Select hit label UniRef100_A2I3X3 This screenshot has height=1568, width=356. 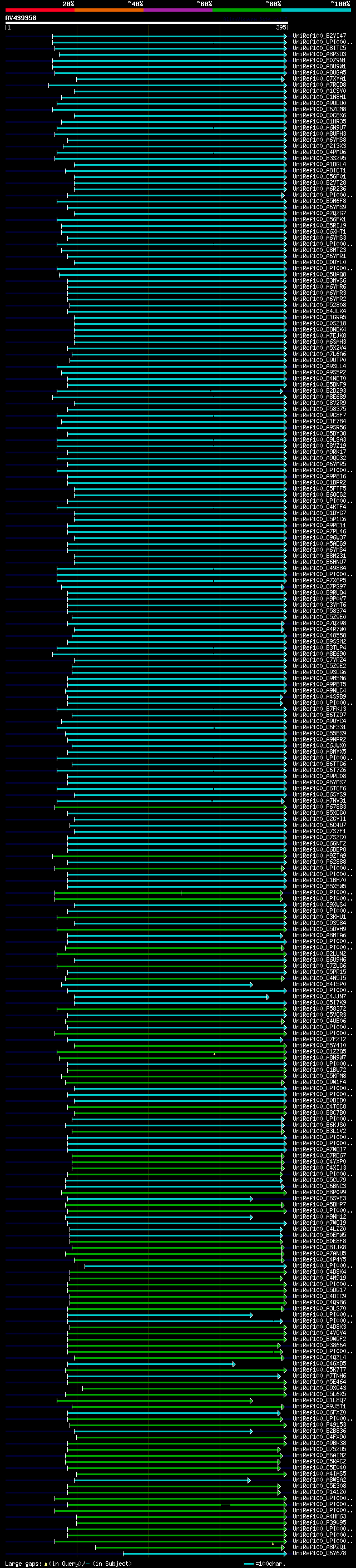(319, 146)
